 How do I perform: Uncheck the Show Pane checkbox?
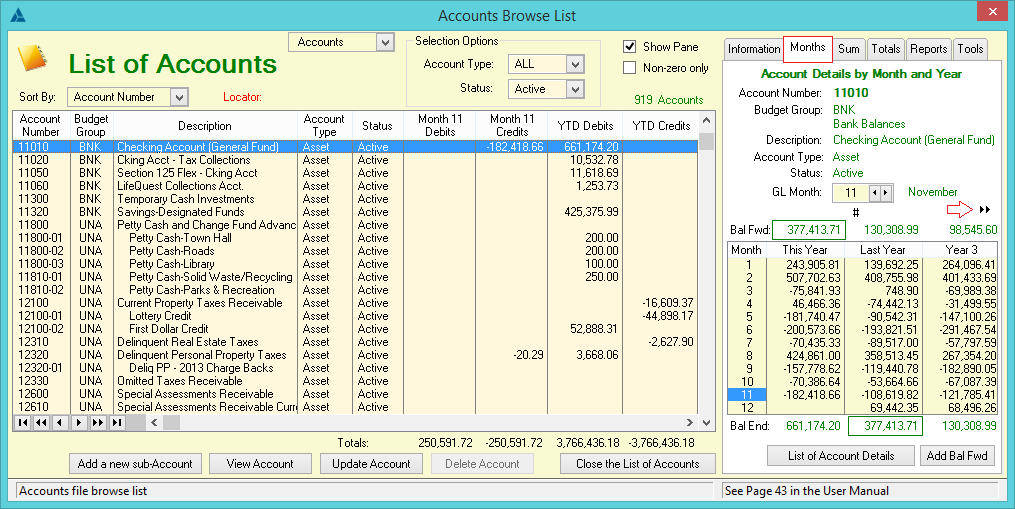tap(630, 47)
